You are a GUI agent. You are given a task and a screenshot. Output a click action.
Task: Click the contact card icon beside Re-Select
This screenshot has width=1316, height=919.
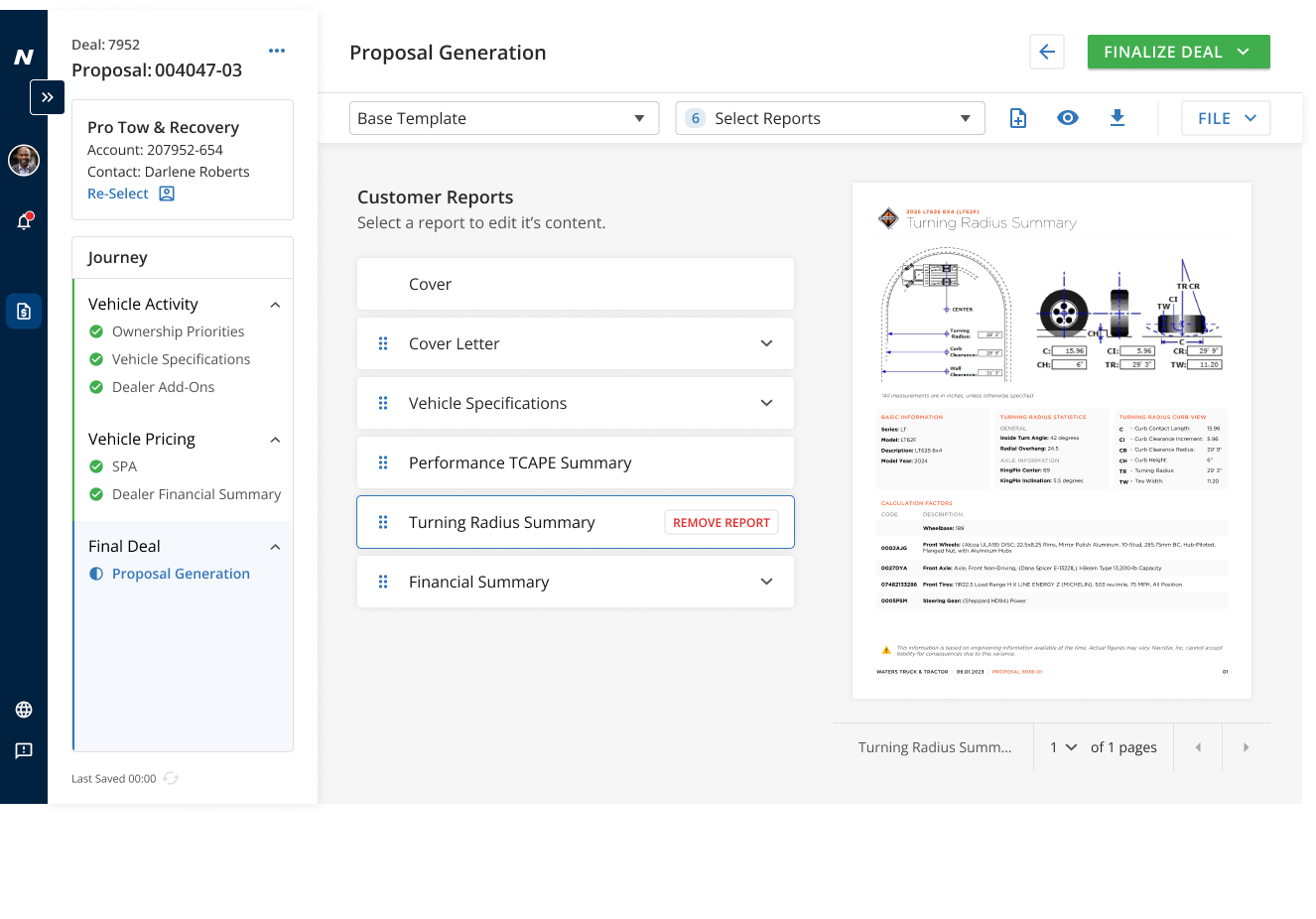167,194
